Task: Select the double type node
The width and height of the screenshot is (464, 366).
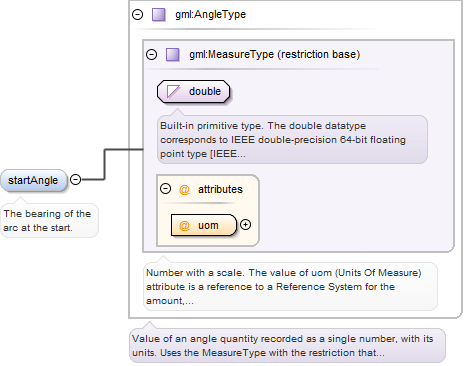Action: click(194, 91)
